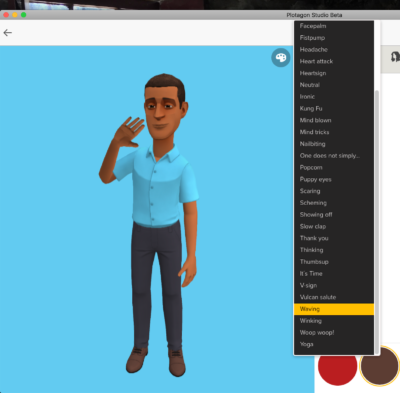Click highlighted Waving option
Viewport: 400px width, 393px height.
tap(334, 309)
